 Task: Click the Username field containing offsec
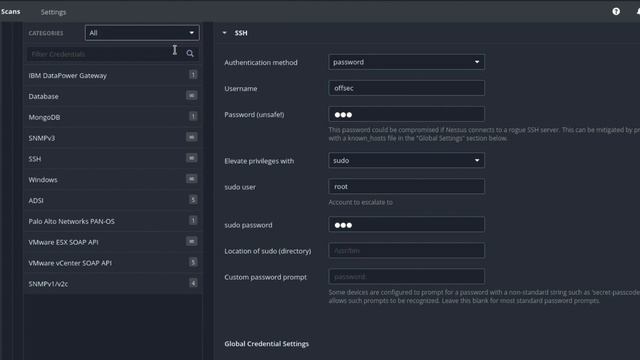tap(406, 88)
